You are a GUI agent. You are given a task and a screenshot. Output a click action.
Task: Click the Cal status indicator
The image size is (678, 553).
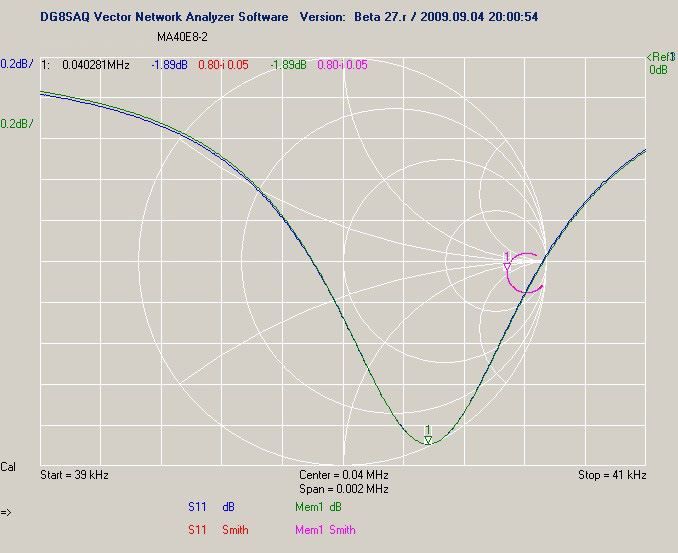(x=8, y=467)
